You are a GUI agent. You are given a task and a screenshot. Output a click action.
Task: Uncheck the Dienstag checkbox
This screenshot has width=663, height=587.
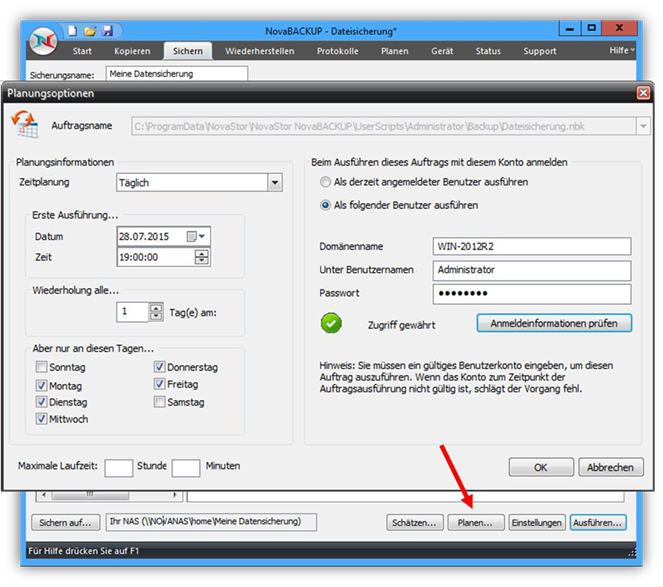41,402
